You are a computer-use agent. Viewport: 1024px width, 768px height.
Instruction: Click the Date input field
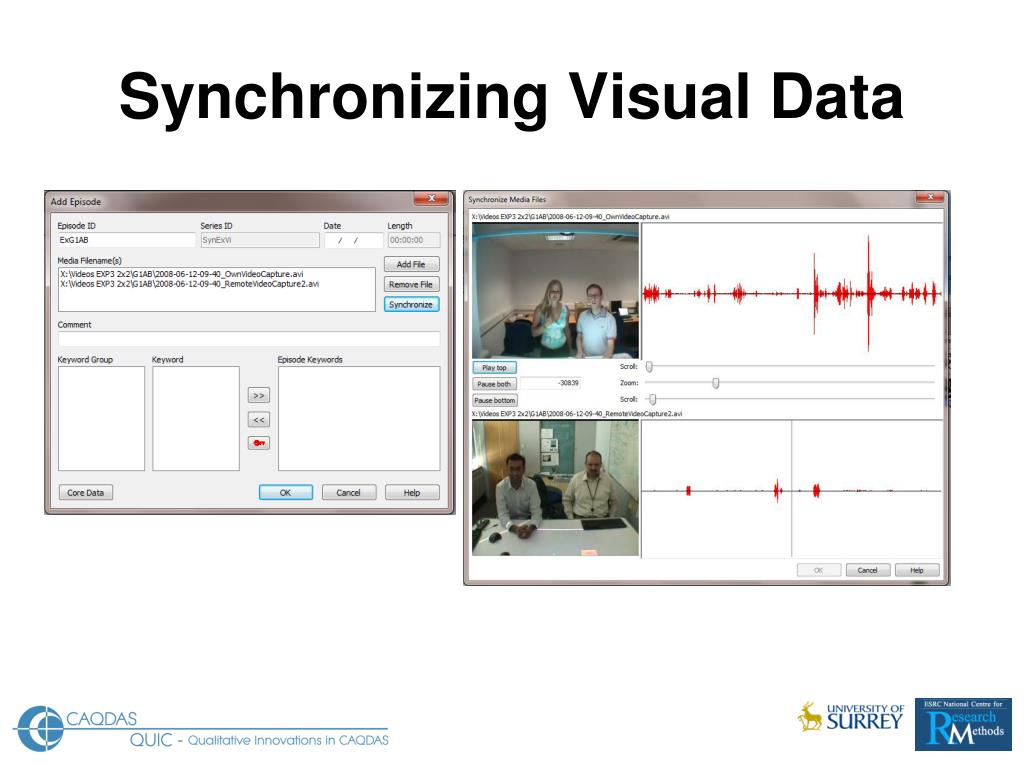pyautogui.click(x=353, y=240)
